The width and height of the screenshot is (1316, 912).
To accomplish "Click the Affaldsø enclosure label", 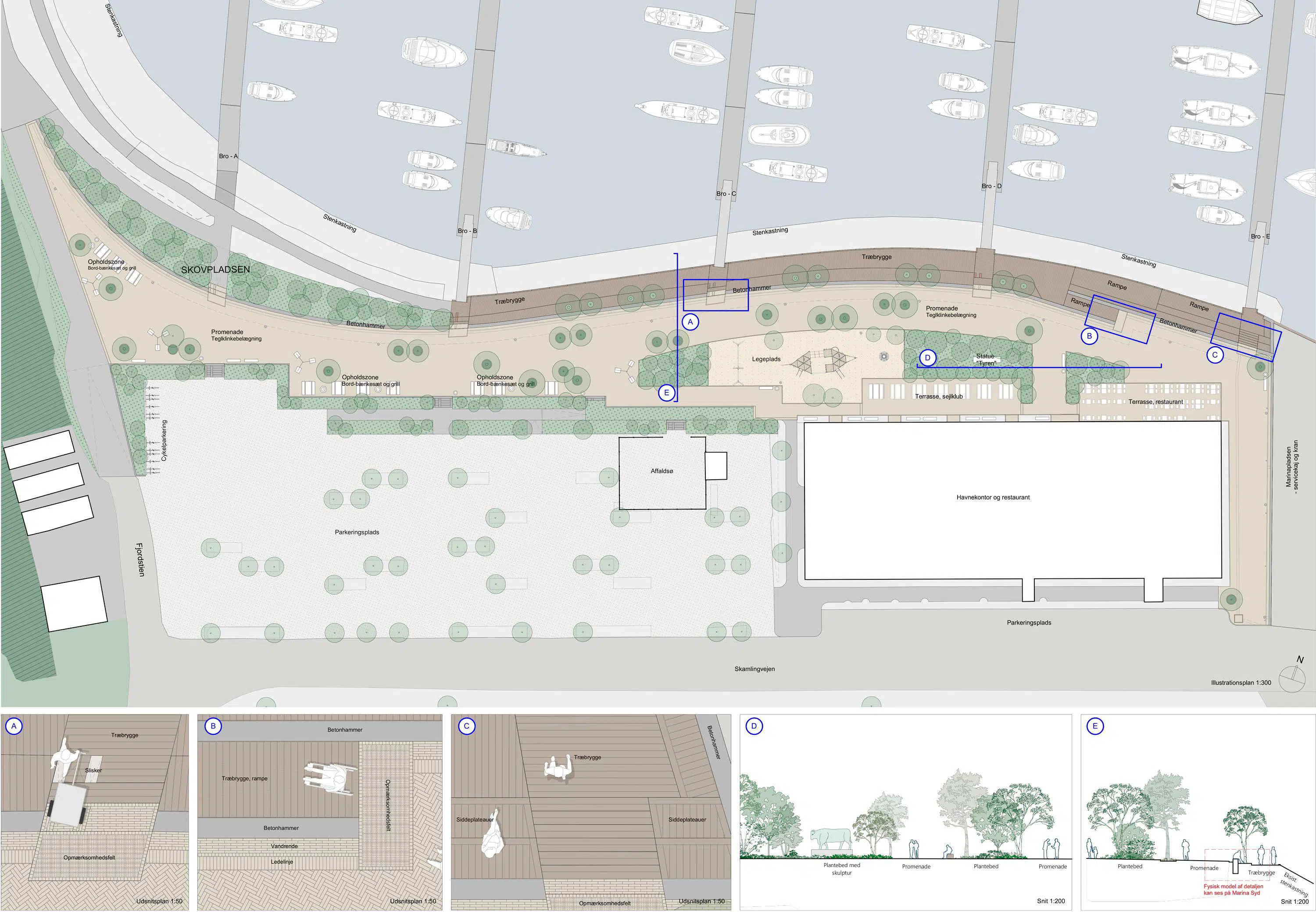I will 662,471.
